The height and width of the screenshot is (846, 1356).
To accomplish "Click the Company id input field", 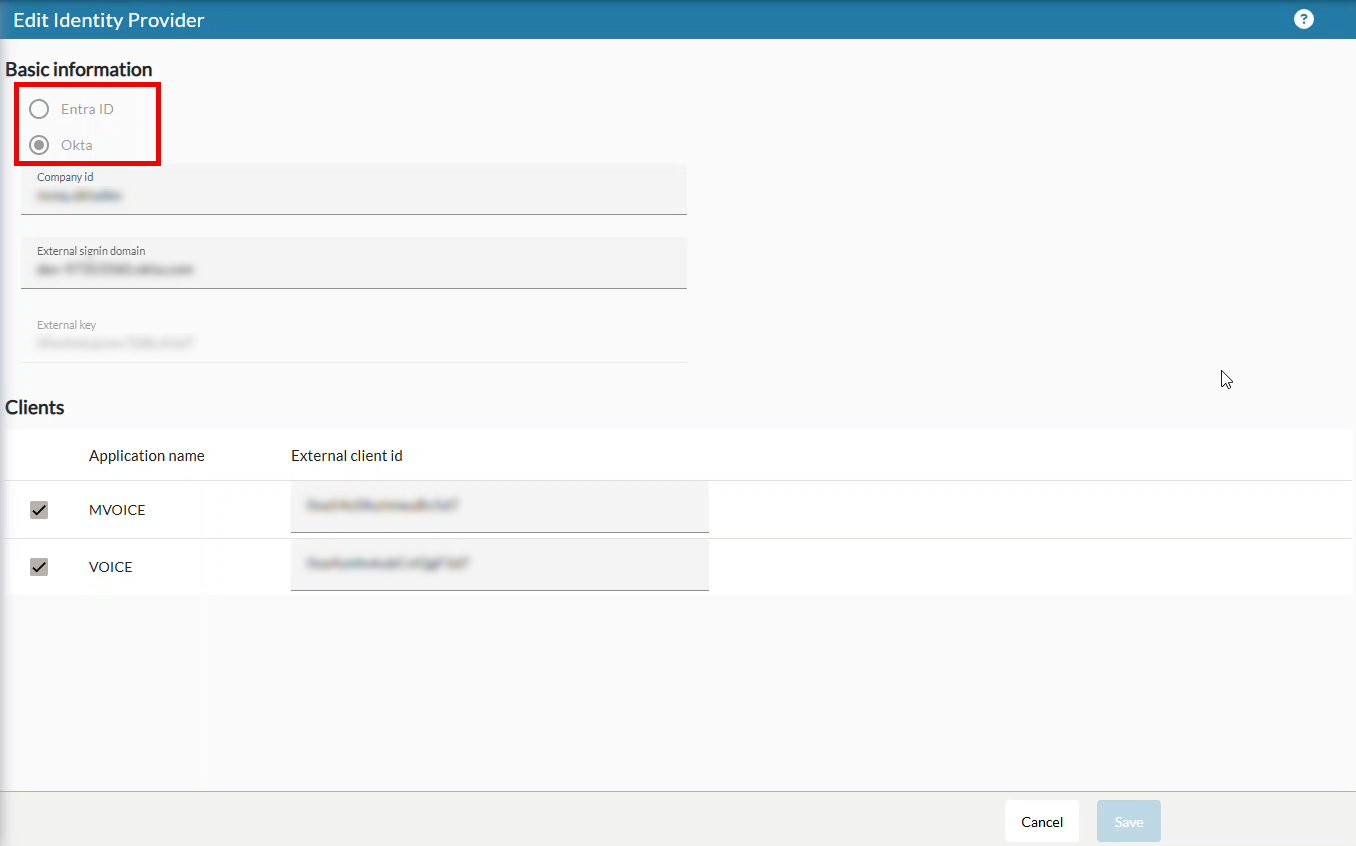I will click(x=354, y=189).
